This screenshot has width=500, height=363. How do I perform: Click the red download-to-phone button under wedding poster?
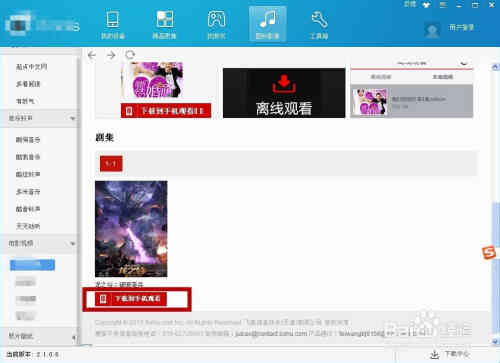[166, 111]
